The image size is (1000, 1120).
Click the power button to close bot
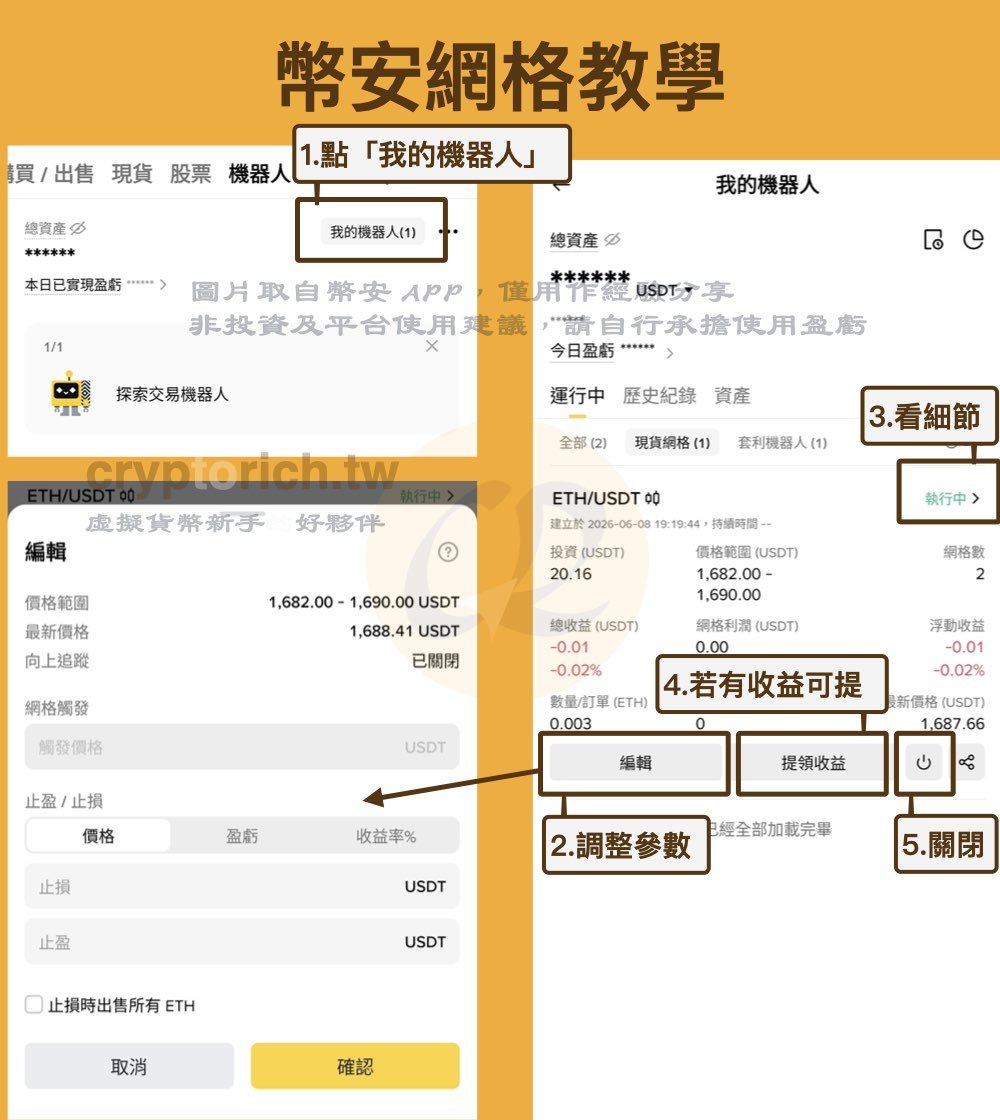924,763
